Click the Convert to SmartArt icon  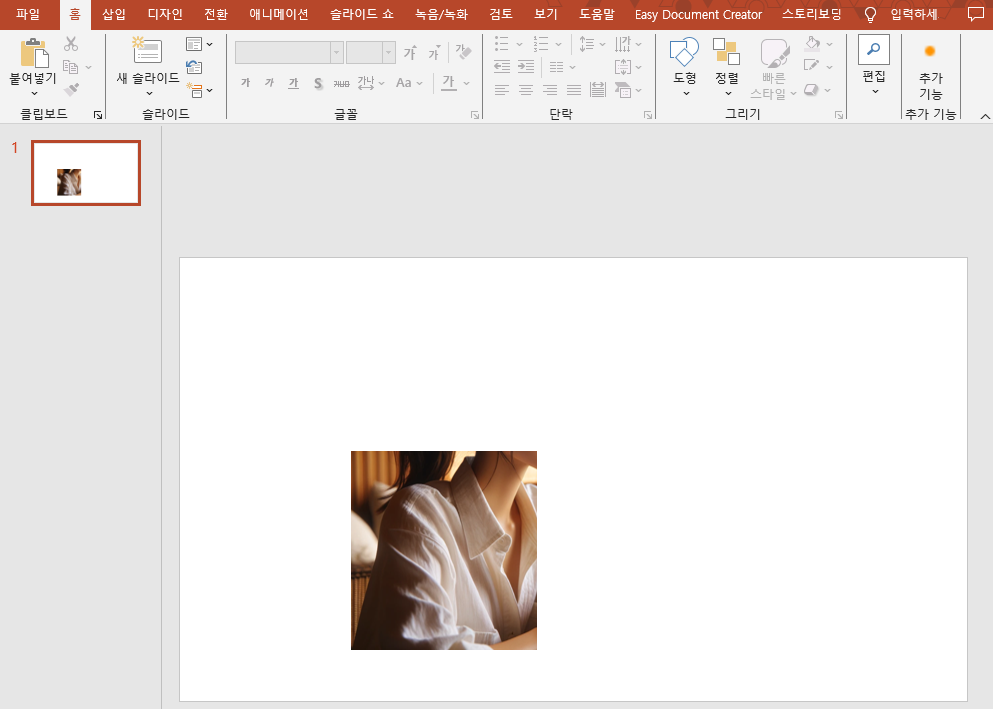pos(623,90)
